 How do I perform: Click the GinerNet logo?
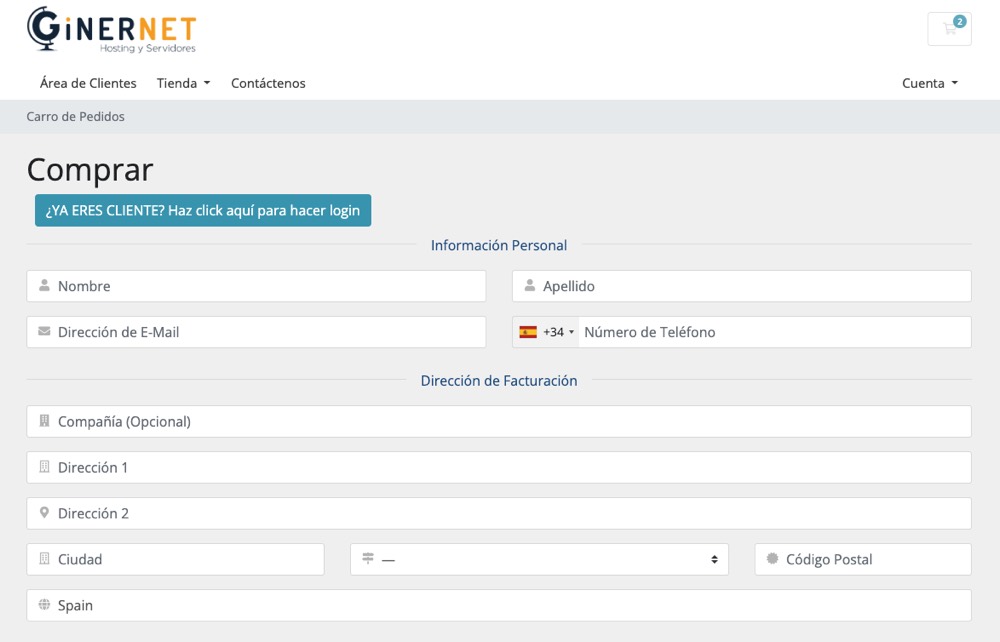(x=111, y=30)
